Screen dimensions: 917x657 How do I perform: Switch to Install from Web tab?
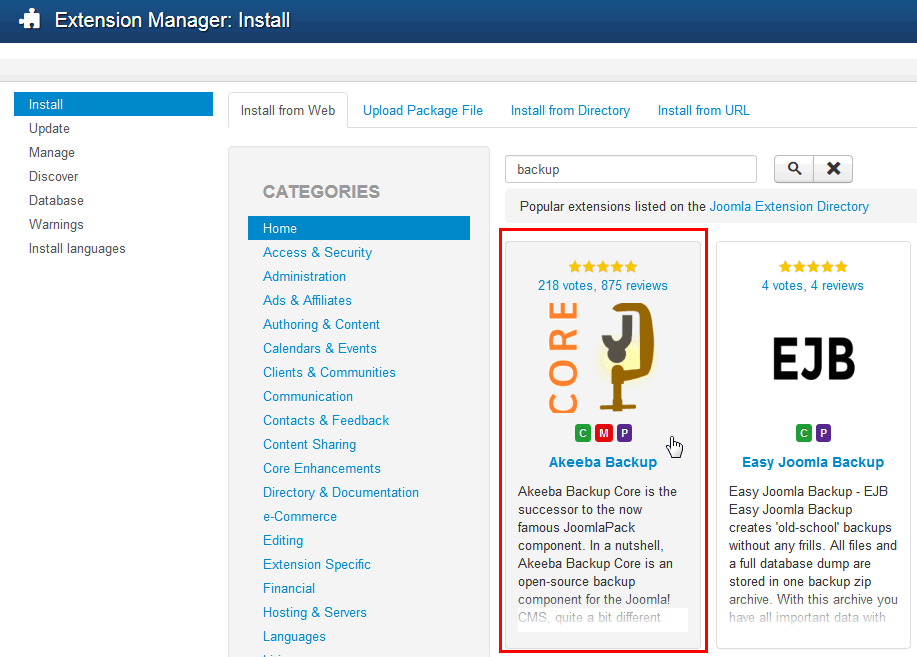point(288,110)
